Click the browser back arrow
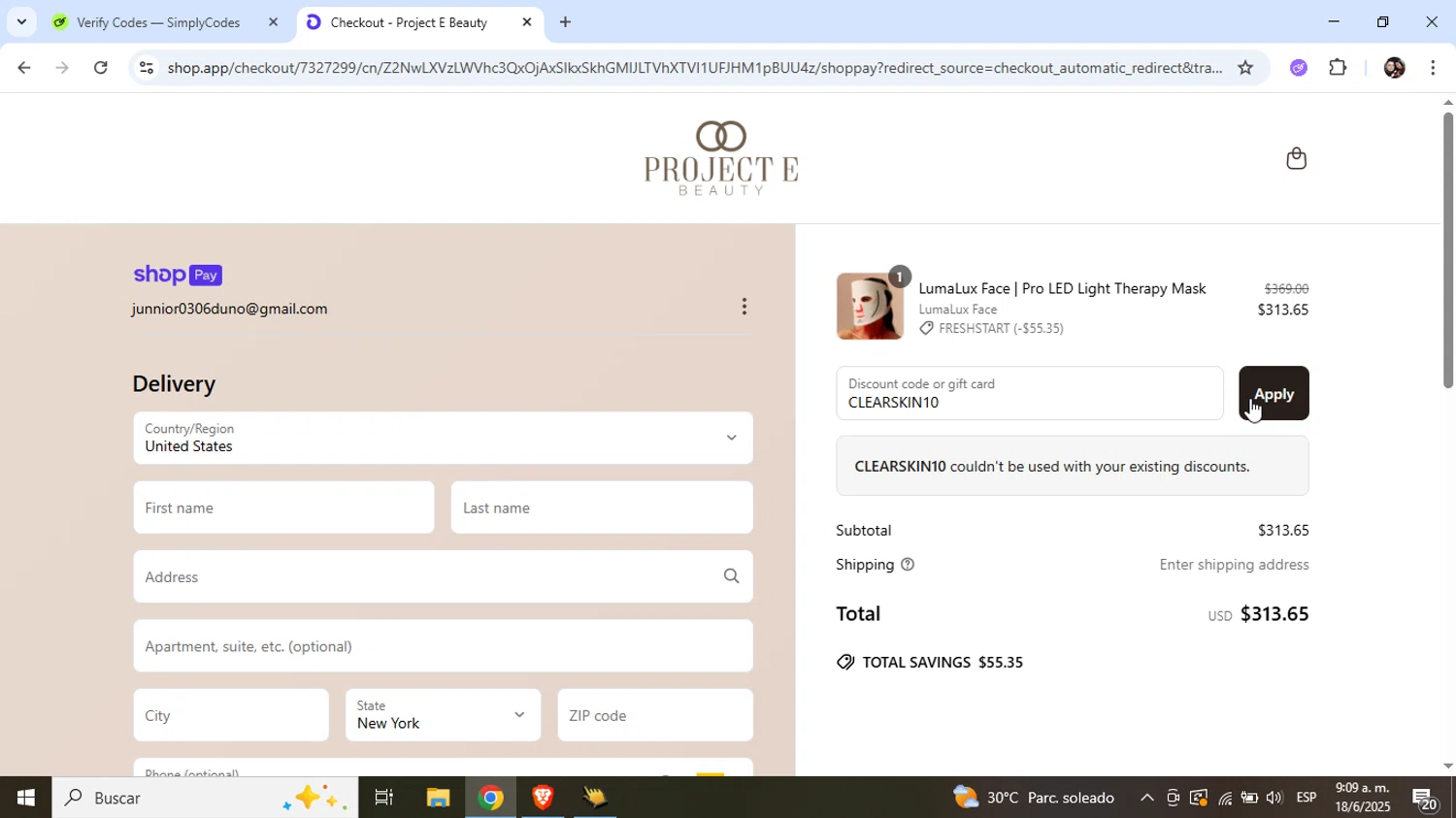Screen dimensions: 1456x818 click(23, 68)
